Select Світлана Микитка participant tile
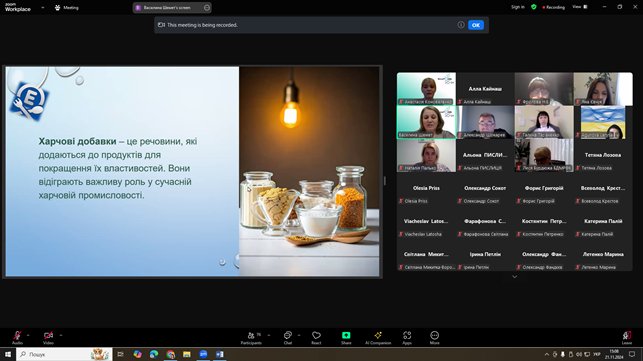Viewport: 643px width, 361px height. coord(426,254)
